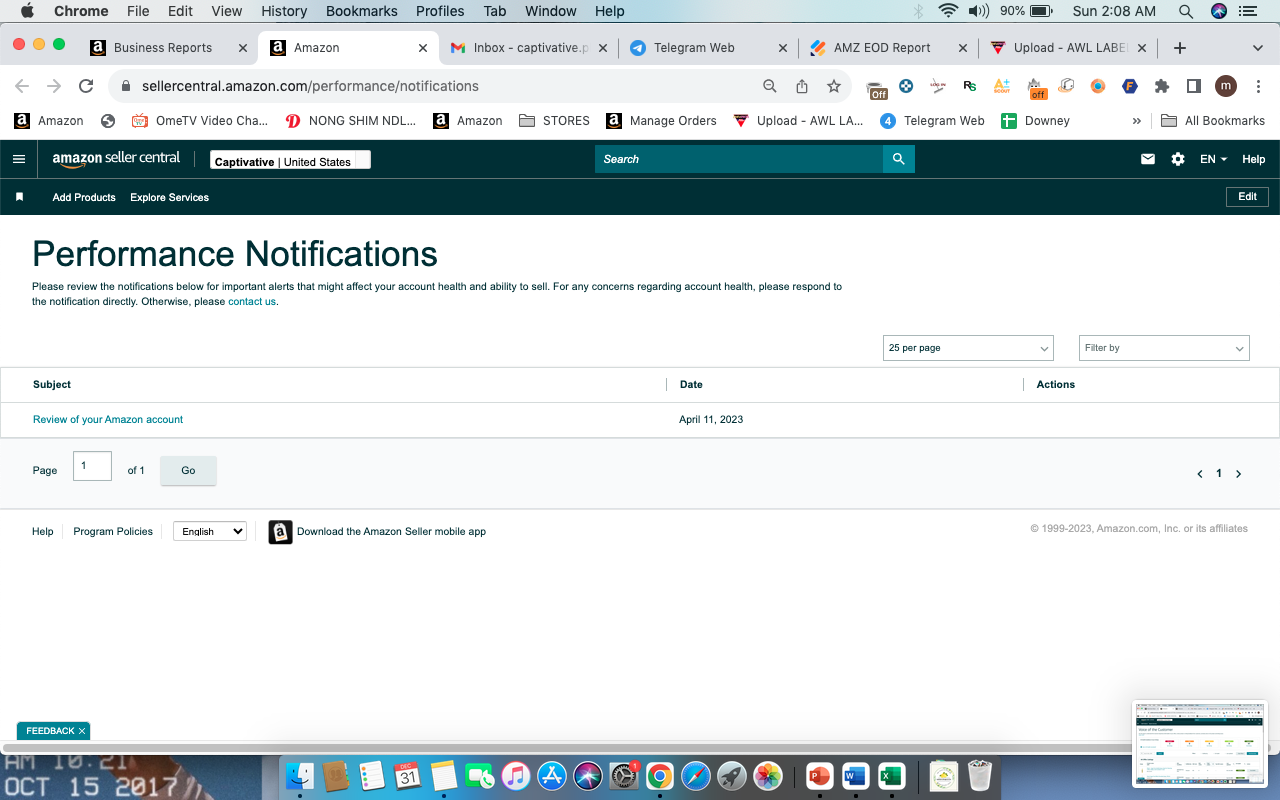Click the 'contact us' link
The height and width of the screenshot is (800, 1280).
click(x=252, y=302)
